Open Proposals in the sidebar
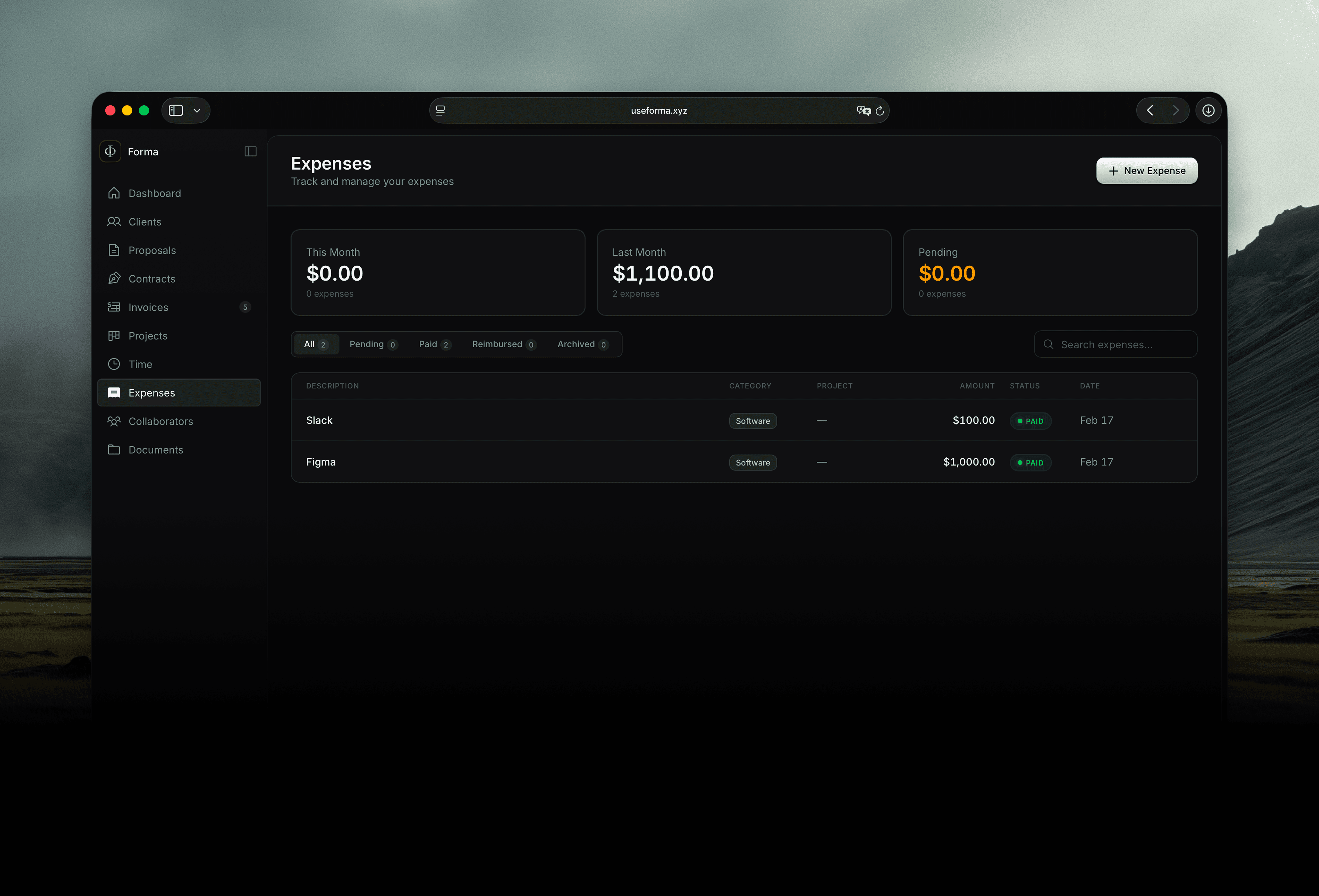 [179, 250]
